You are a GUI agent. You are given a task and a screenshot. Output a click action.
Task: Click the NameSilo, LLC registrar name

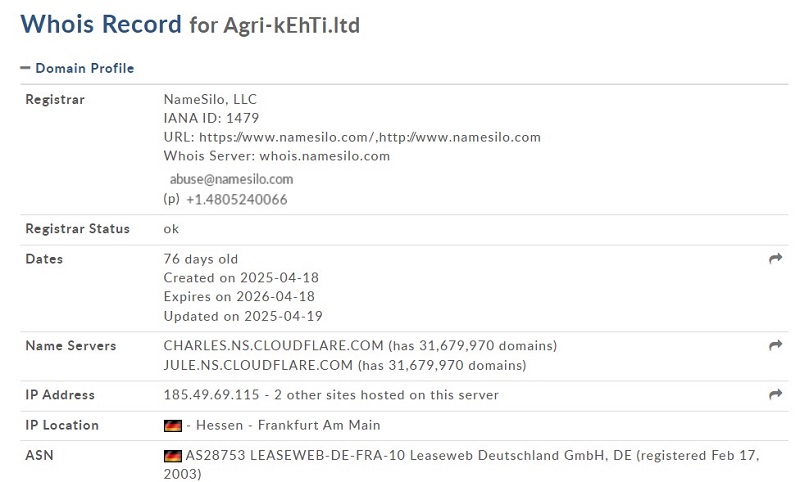click(210, 99)
